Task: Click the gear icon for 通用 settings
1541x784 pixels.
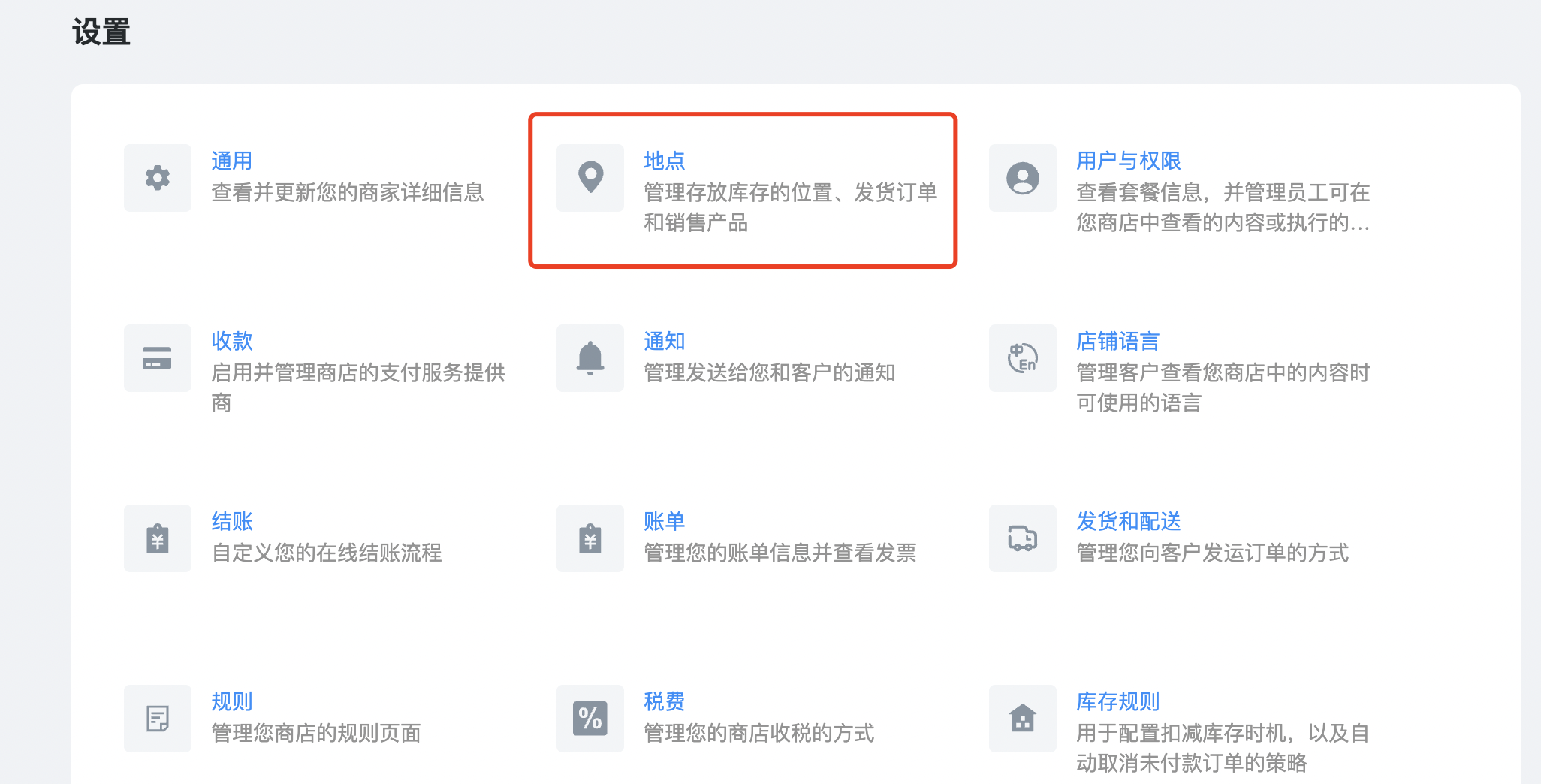Action: (158, 178)
